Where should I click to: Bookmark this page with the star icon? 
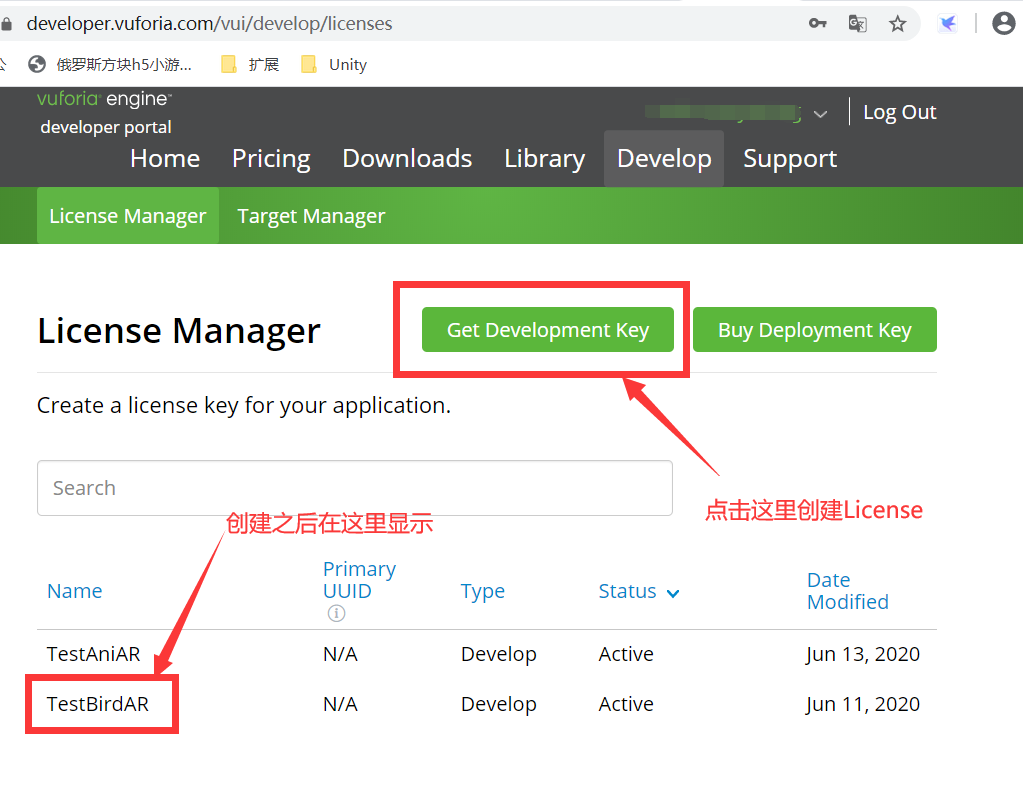[898, 24]
